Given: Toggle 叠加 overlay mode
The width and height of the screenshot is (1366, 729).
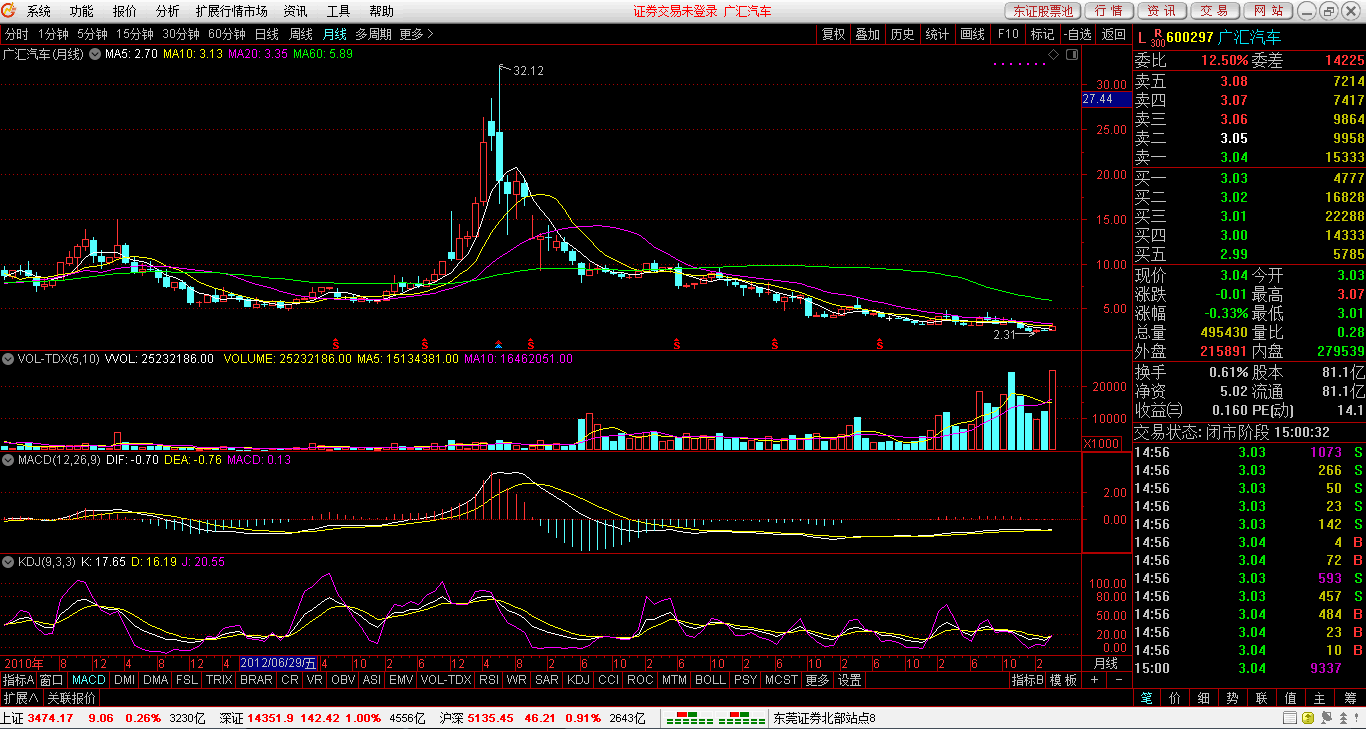Looking at the screenshot, I should coord(867,34).
